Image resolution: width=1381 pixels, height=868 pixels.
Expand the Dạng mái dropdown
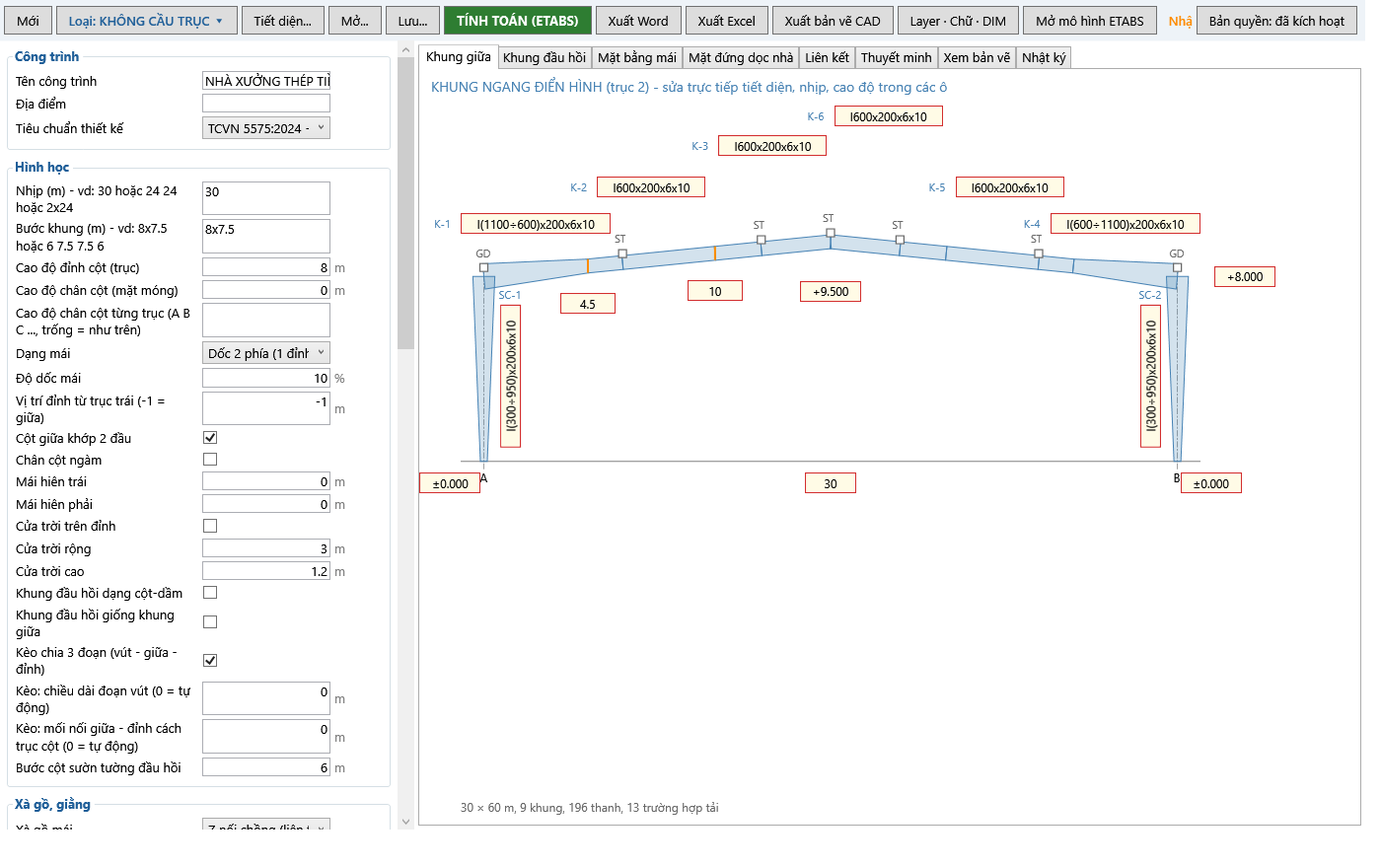[266, 353]
